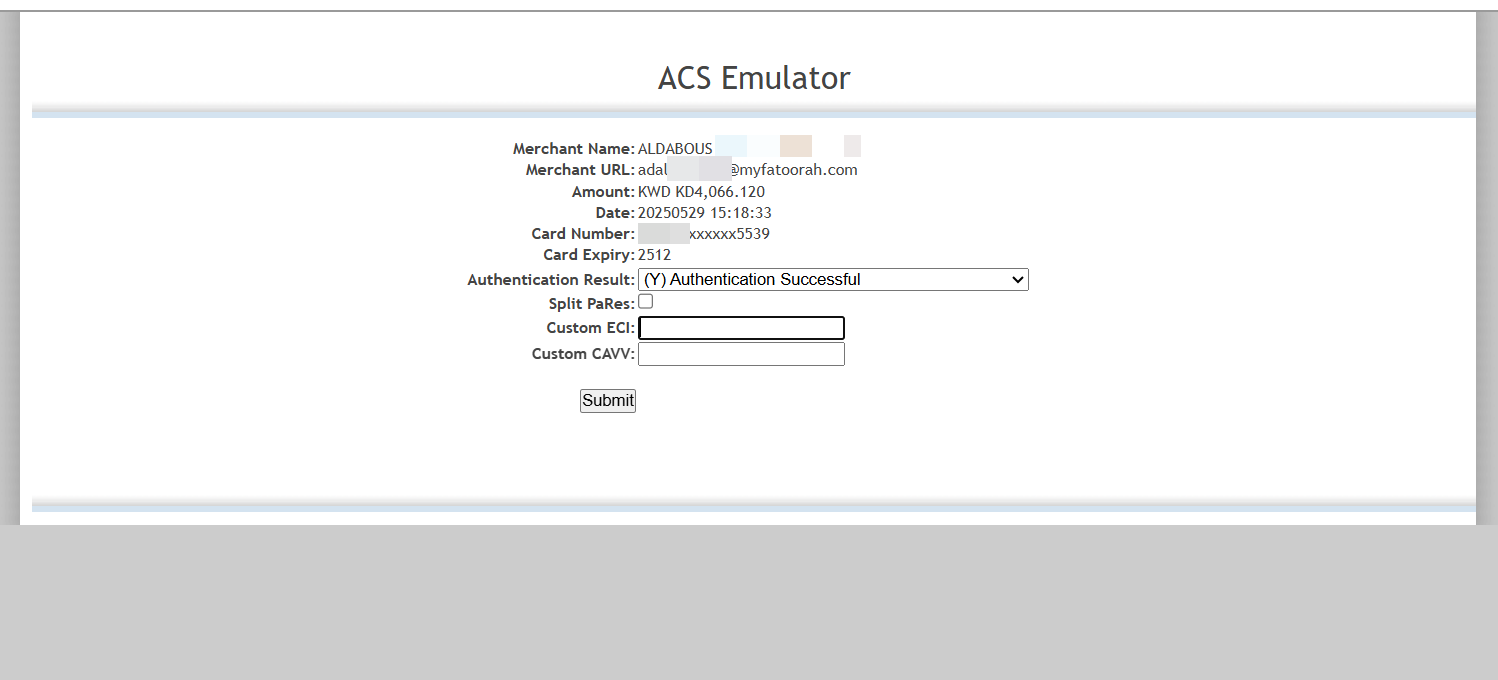Click the 2512 card expiry value

click(654, 255)
